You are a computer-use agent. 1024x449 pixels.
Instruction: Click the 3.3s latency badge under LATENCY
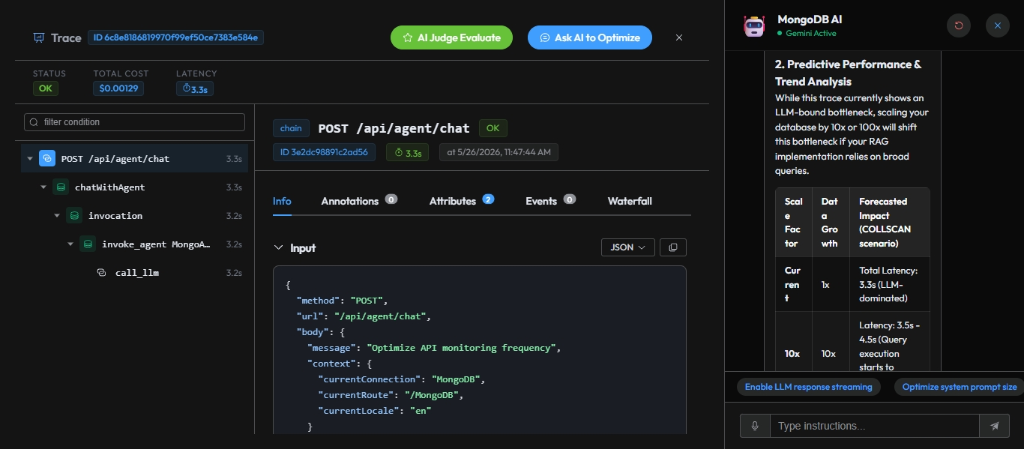[x=195, y=88]
